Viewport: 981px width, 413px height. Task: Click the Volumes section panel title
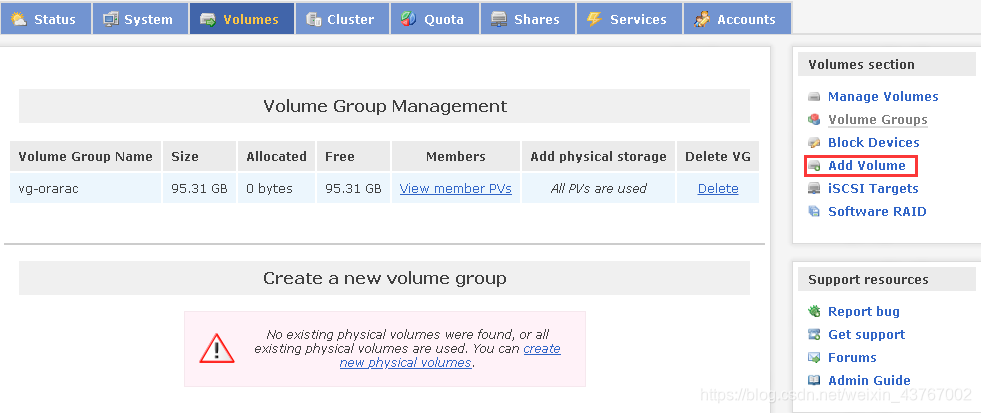coord(861,64)
